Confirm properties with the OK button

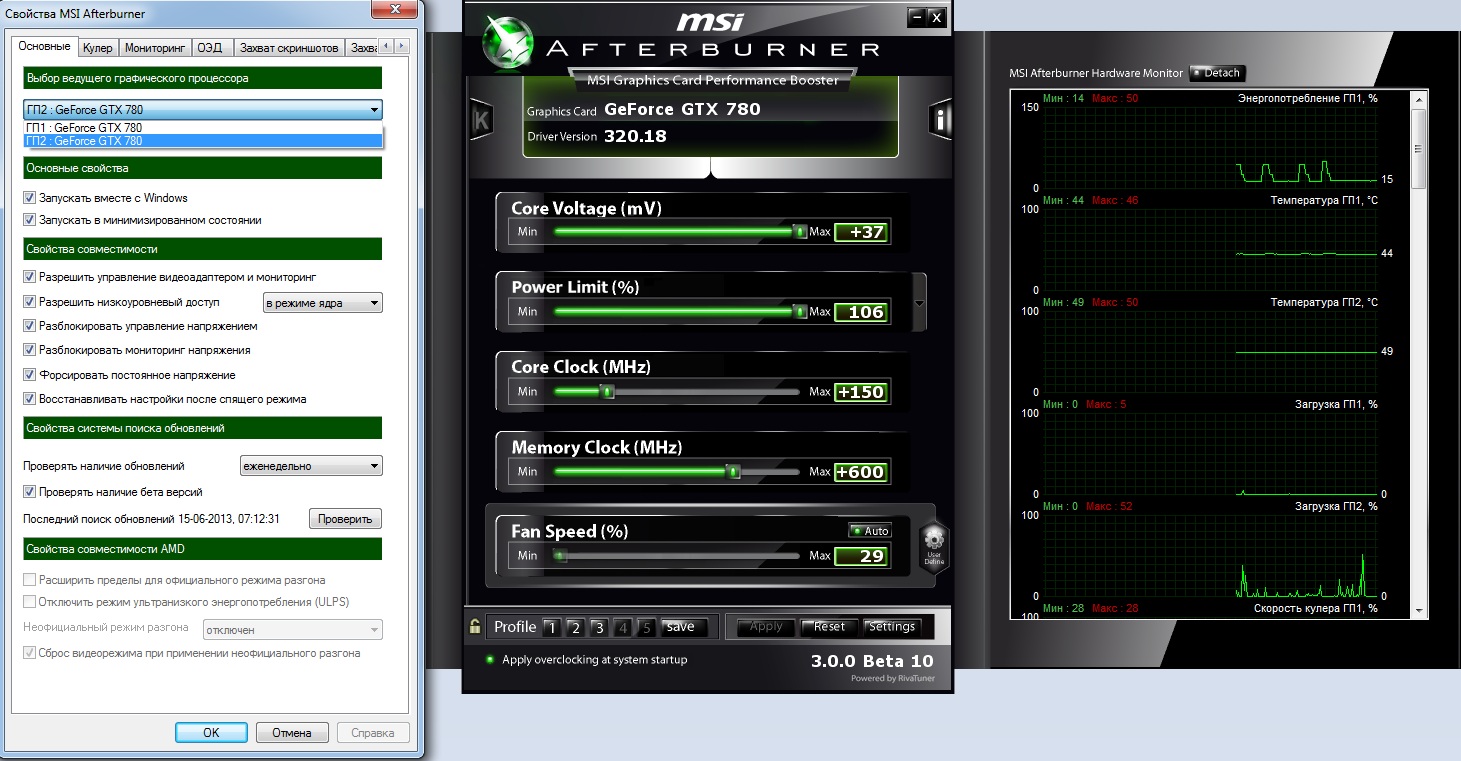211,732
